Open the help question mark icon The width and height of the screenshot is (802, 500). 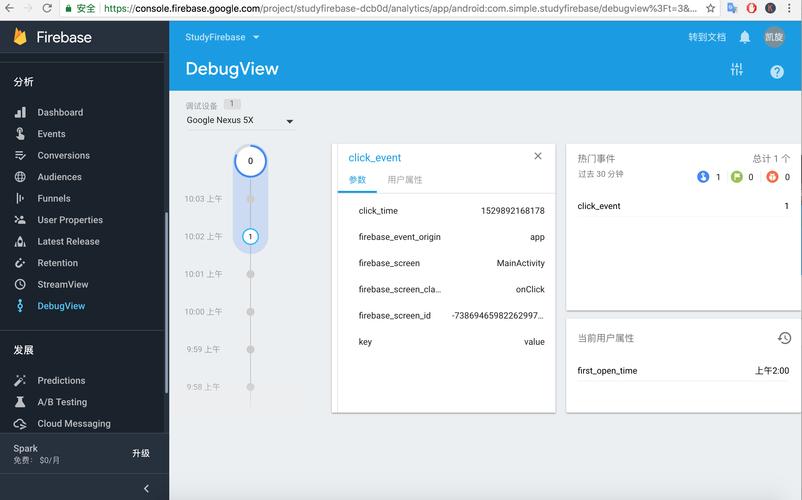pos(777,71)
